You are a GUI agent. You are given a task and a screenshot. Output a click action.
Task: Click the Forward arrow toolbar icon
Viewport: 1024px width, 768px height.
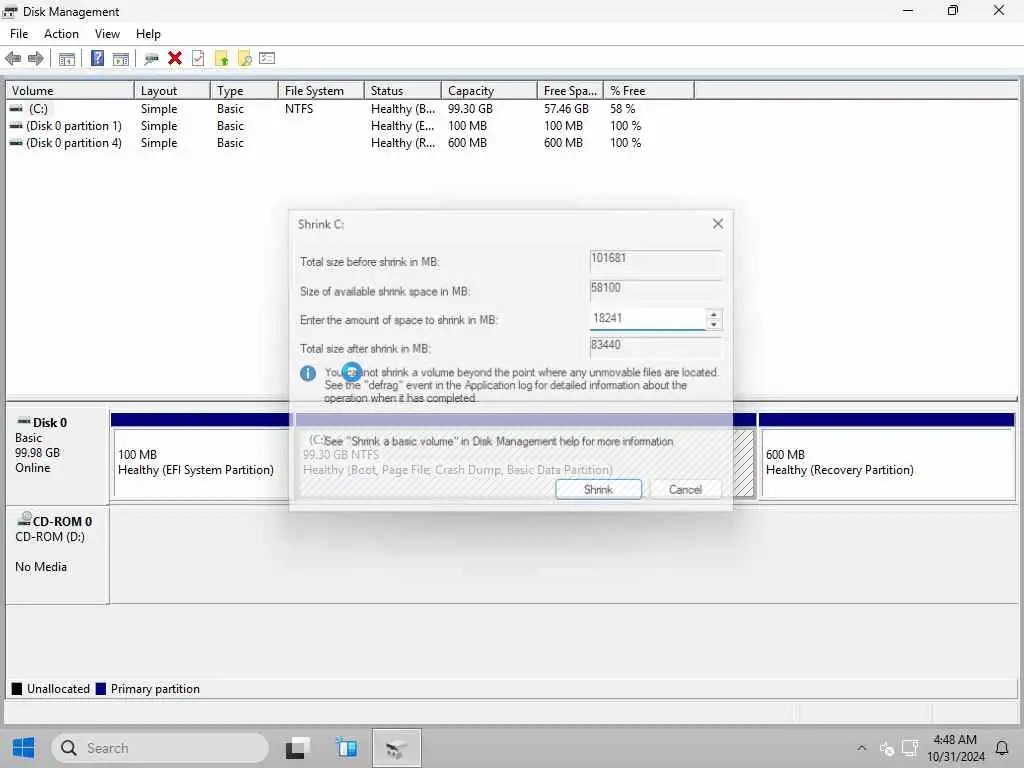click(36, 59)
